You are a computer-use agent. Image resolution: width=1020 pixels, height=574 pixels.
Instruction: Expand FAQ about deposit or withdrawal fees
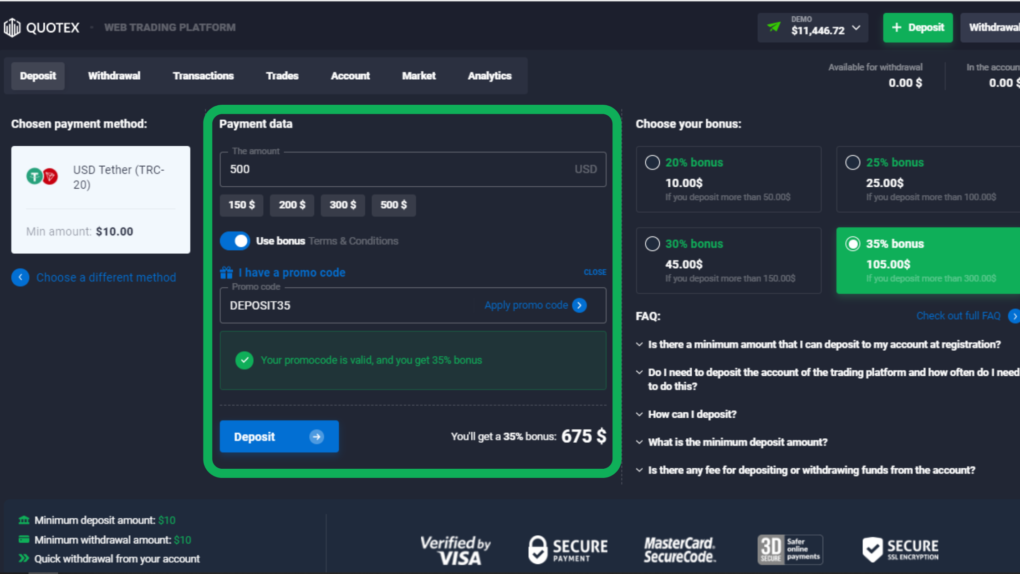805,470
